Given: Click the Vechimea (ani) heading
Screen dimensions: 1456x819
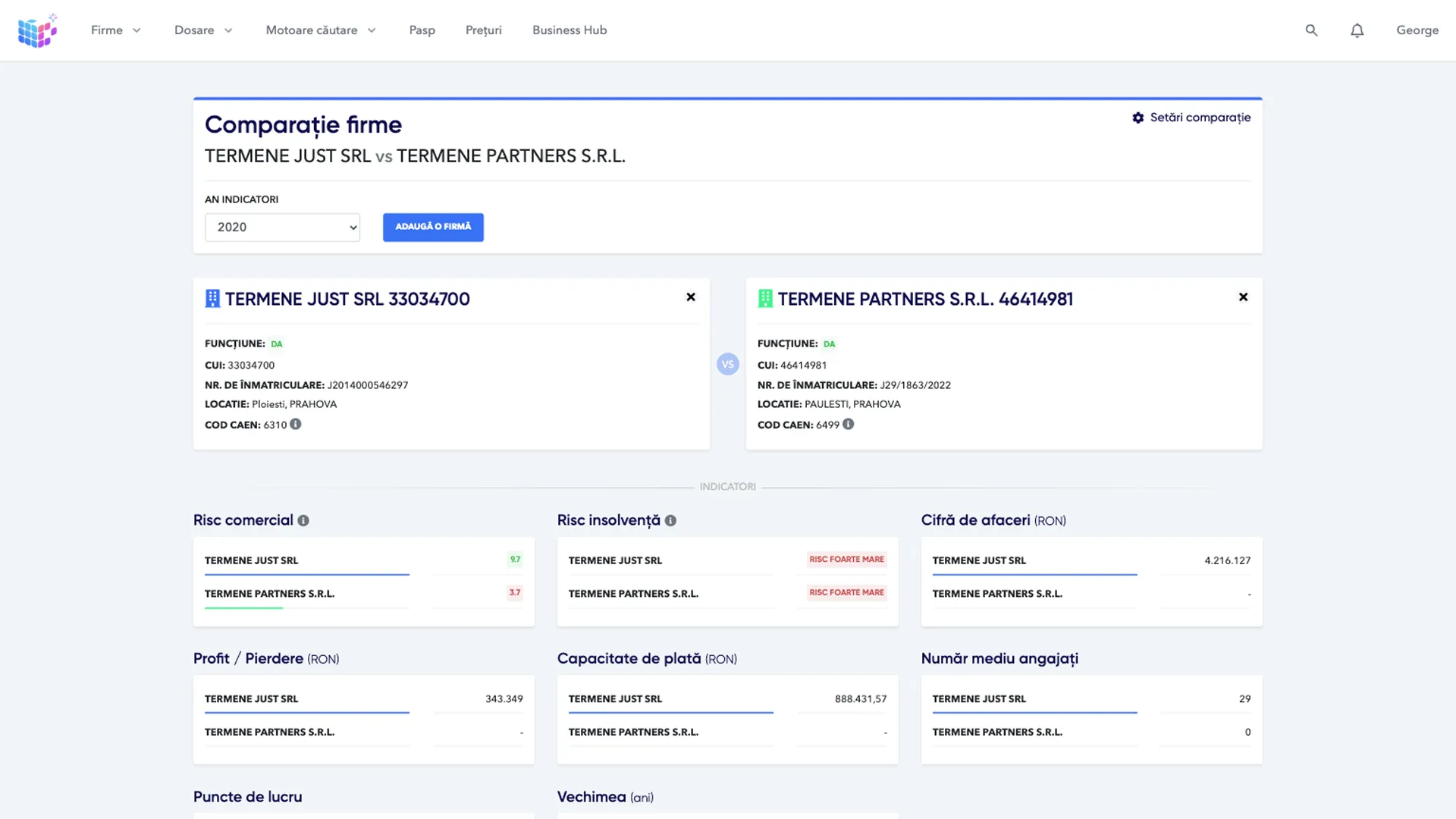Looking at the screenshot, I should [605, 797].
